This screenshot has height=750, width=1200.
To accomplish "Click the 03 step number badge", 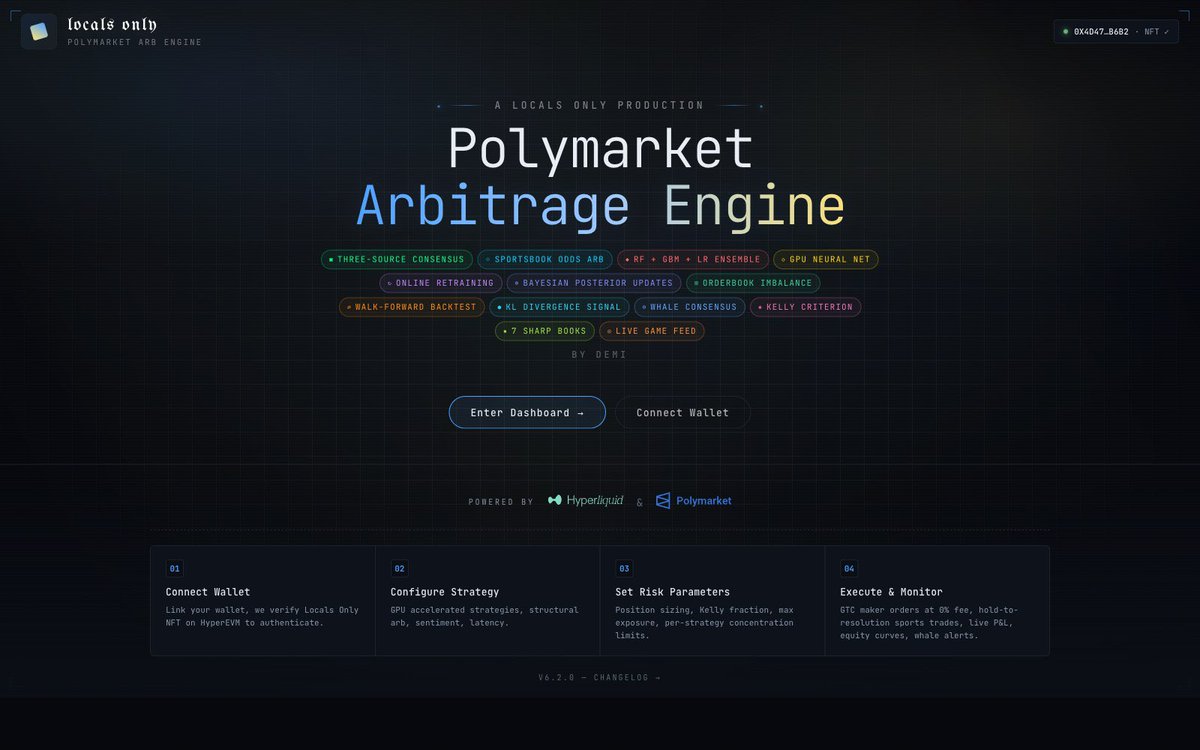I will tap(625, 568).
